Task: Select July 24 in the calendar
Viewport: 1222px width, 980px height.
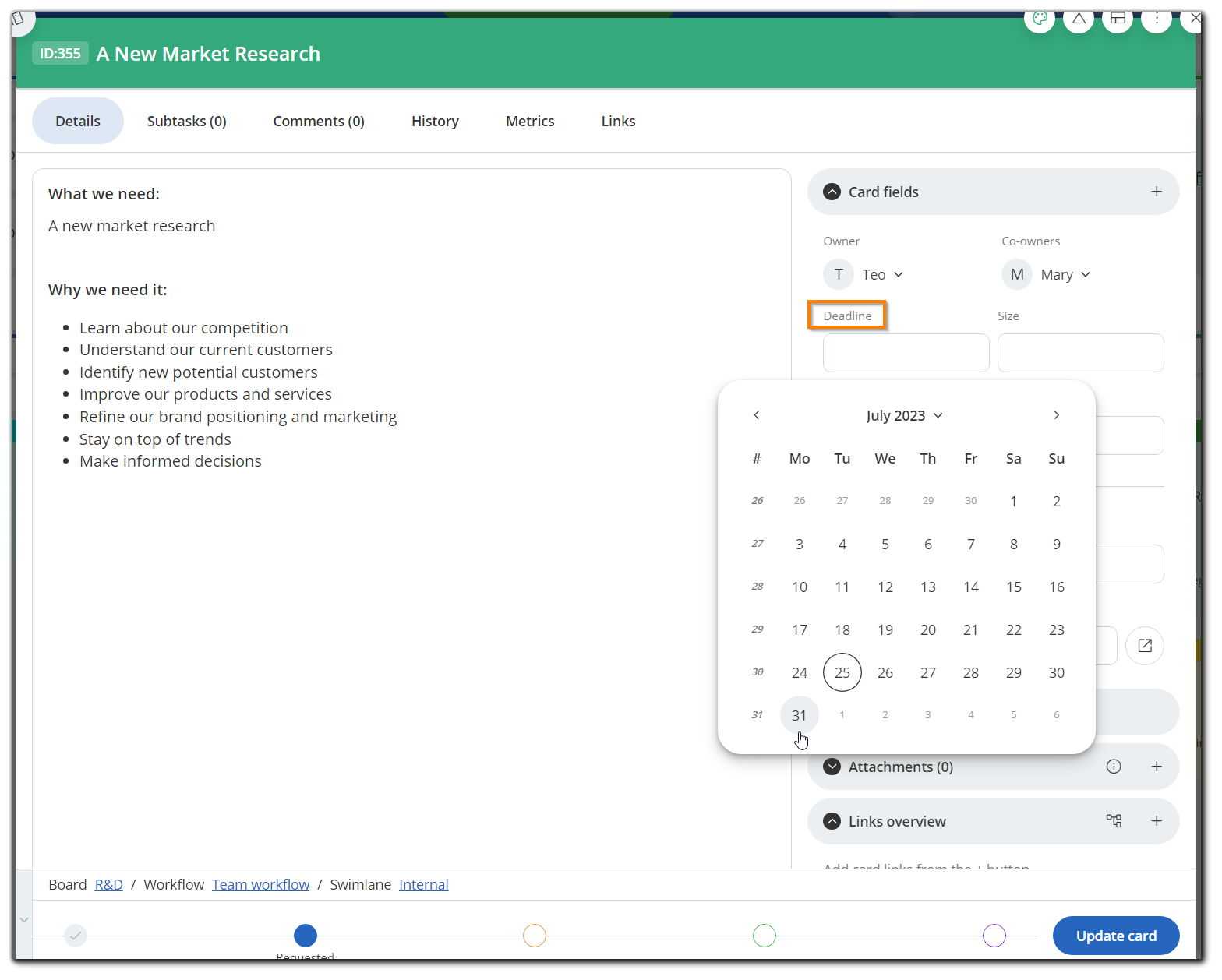Action: pos(800,672)
